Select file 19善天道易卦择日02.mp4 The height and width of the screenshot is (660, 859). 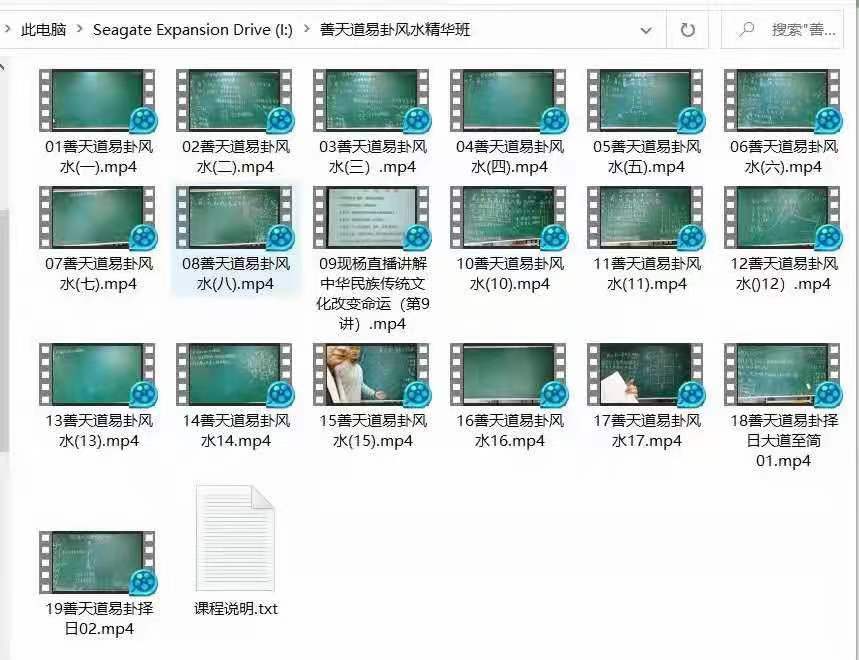coord(98,563)
